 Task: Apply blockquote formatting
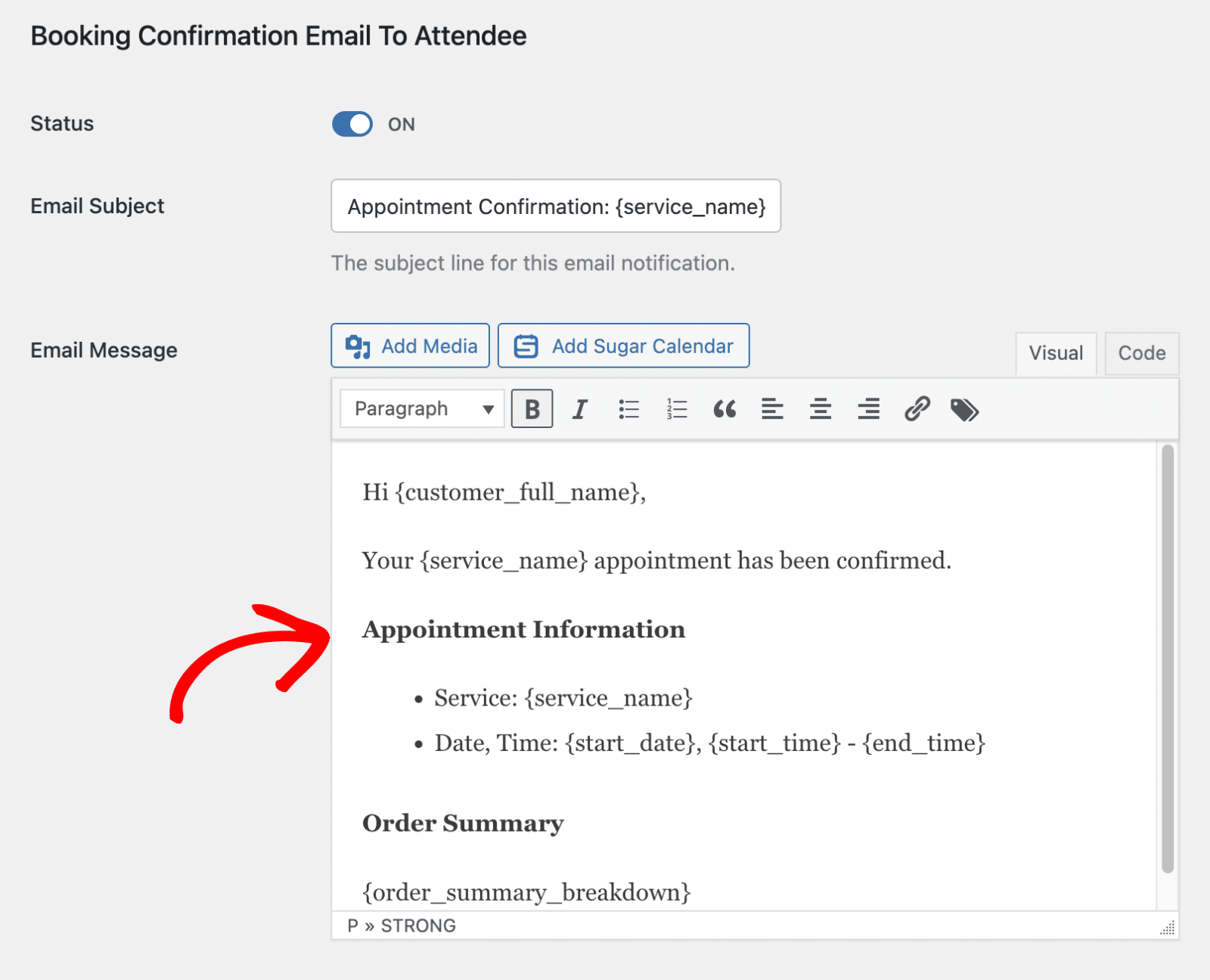724,409
